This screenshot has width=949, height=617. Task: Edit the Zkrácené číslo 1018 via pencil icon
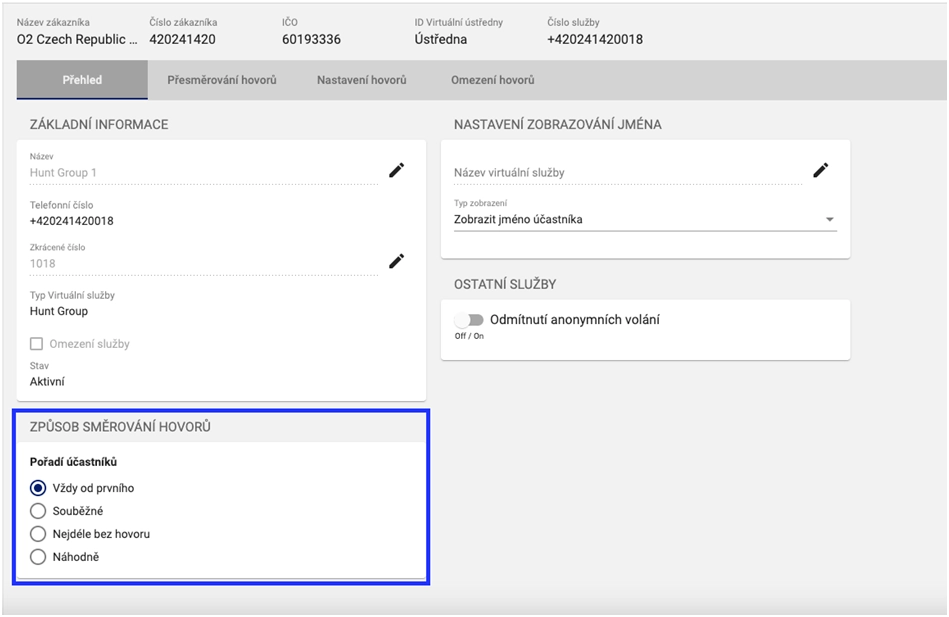point(397,262)
